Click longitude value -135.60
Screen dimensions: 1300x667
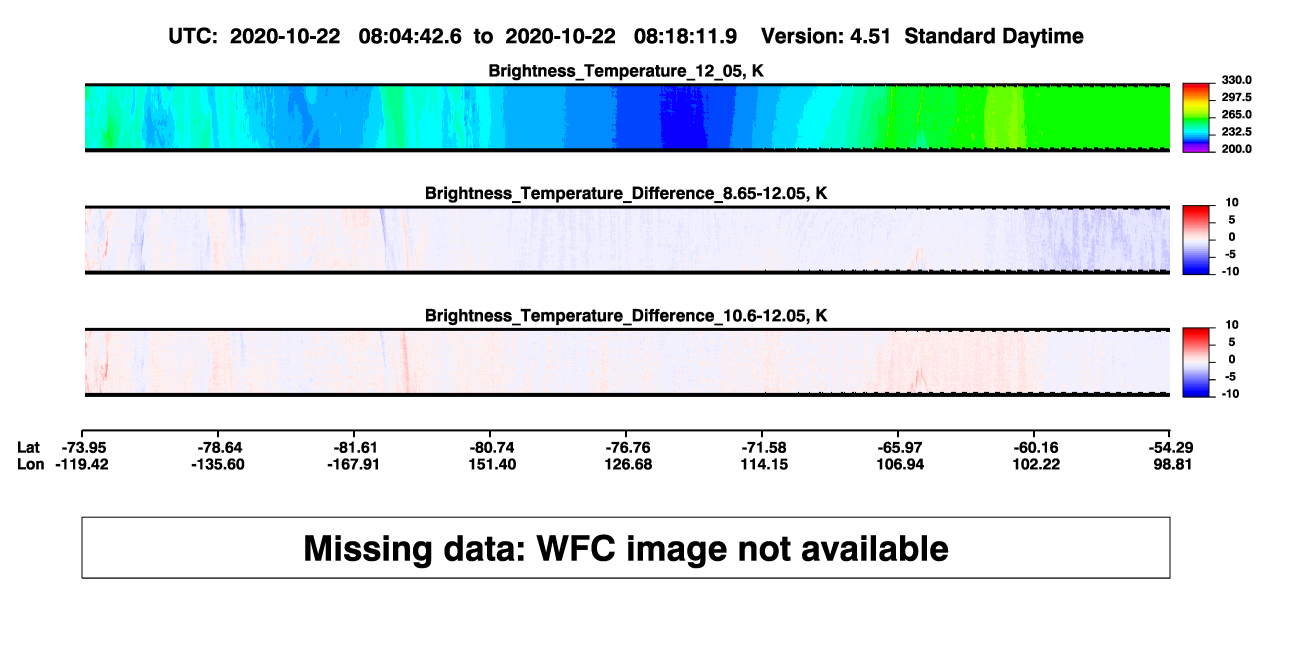tap(217, 464)
